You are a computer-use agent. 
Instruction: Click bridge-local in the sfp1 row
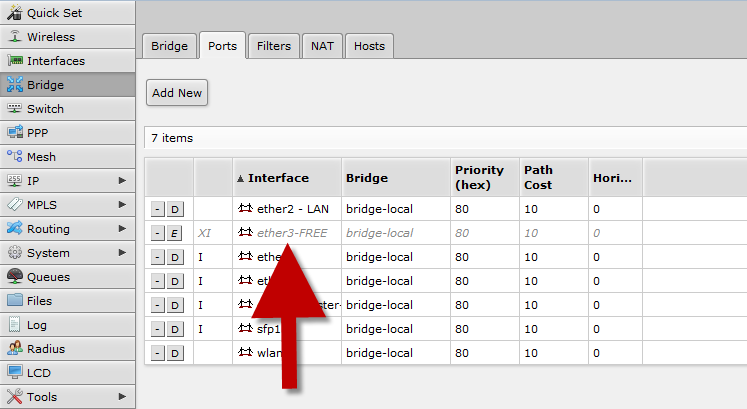379,329
